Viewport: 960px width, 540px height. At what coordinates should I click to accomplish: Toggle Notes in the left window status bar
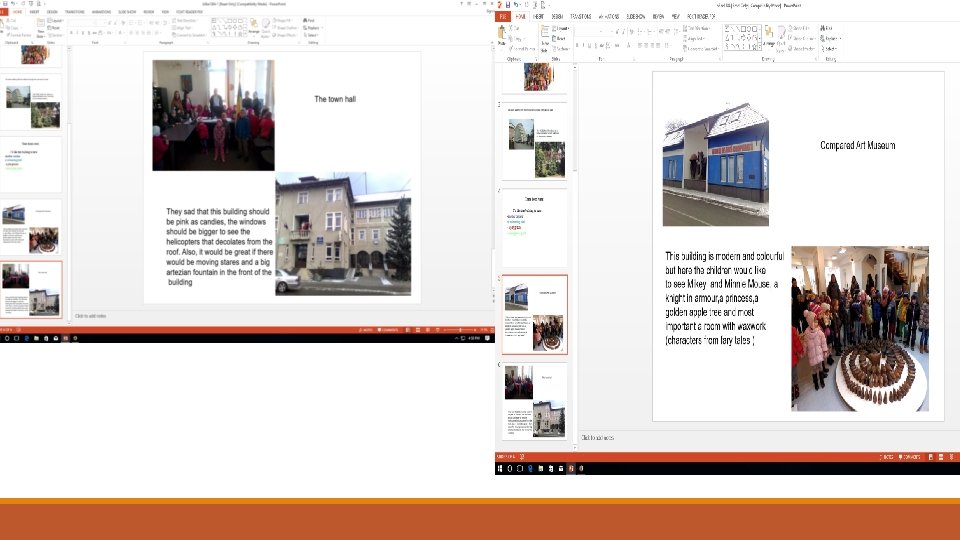(367, 330)
